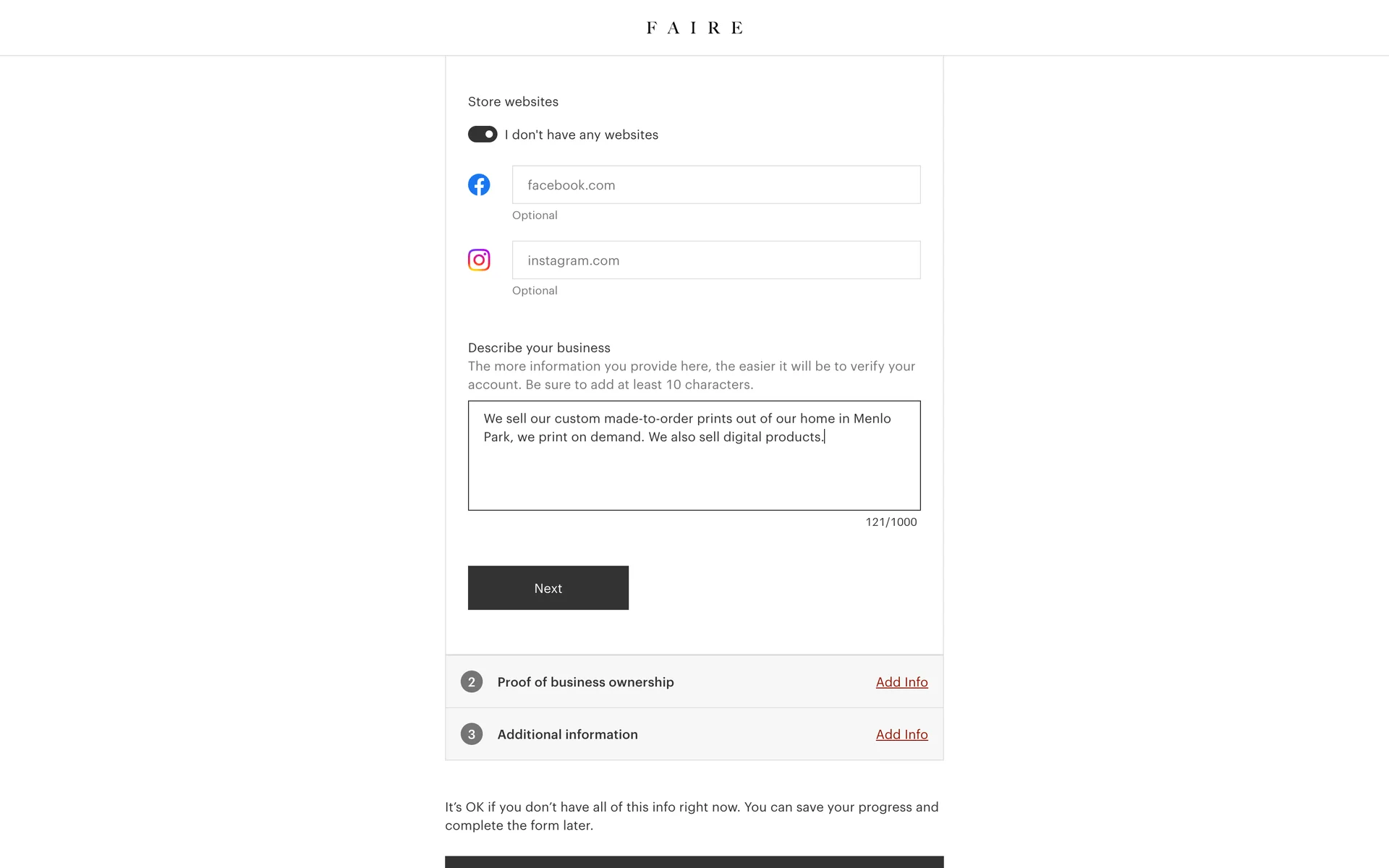Click the step 2 number badge
Viewport: 1389px width, 868px height.
click(x=472, y=682)
